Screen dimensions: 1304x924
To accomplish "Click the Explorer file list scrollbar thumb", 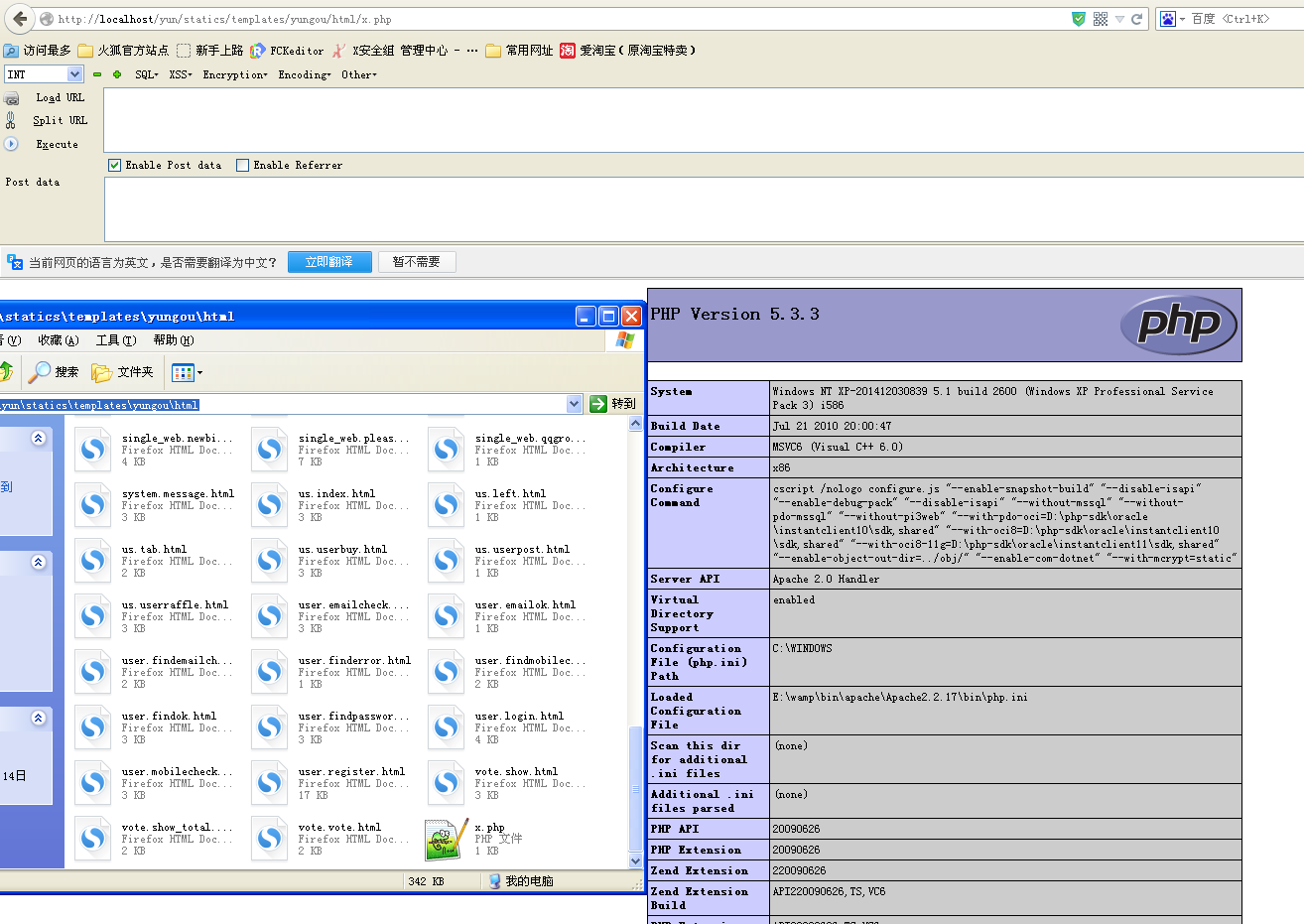I will click(x=636, y=789).
